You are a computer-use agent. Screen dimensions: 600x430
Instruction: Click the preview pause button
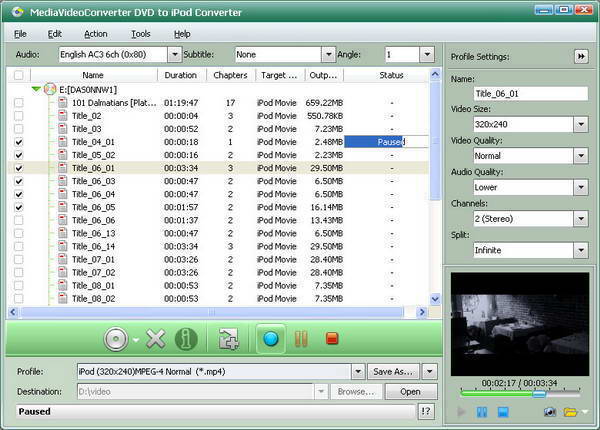tap(482, 412)
